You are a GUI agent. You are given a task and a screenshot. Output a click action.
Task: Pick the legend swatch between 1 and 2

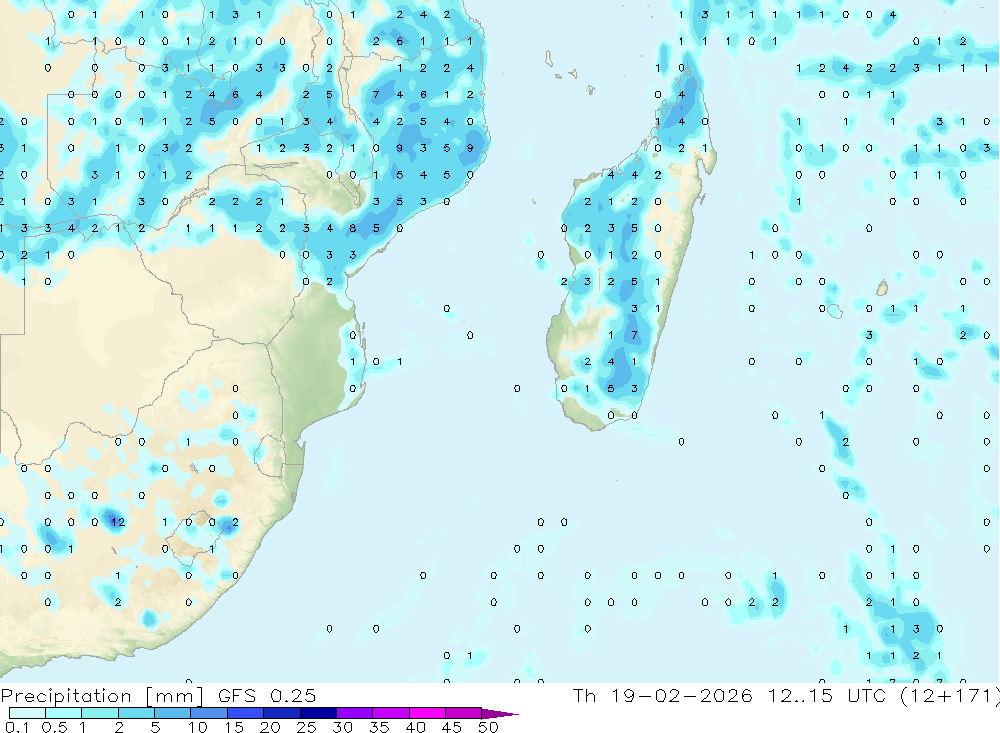(x=100, y=713)
